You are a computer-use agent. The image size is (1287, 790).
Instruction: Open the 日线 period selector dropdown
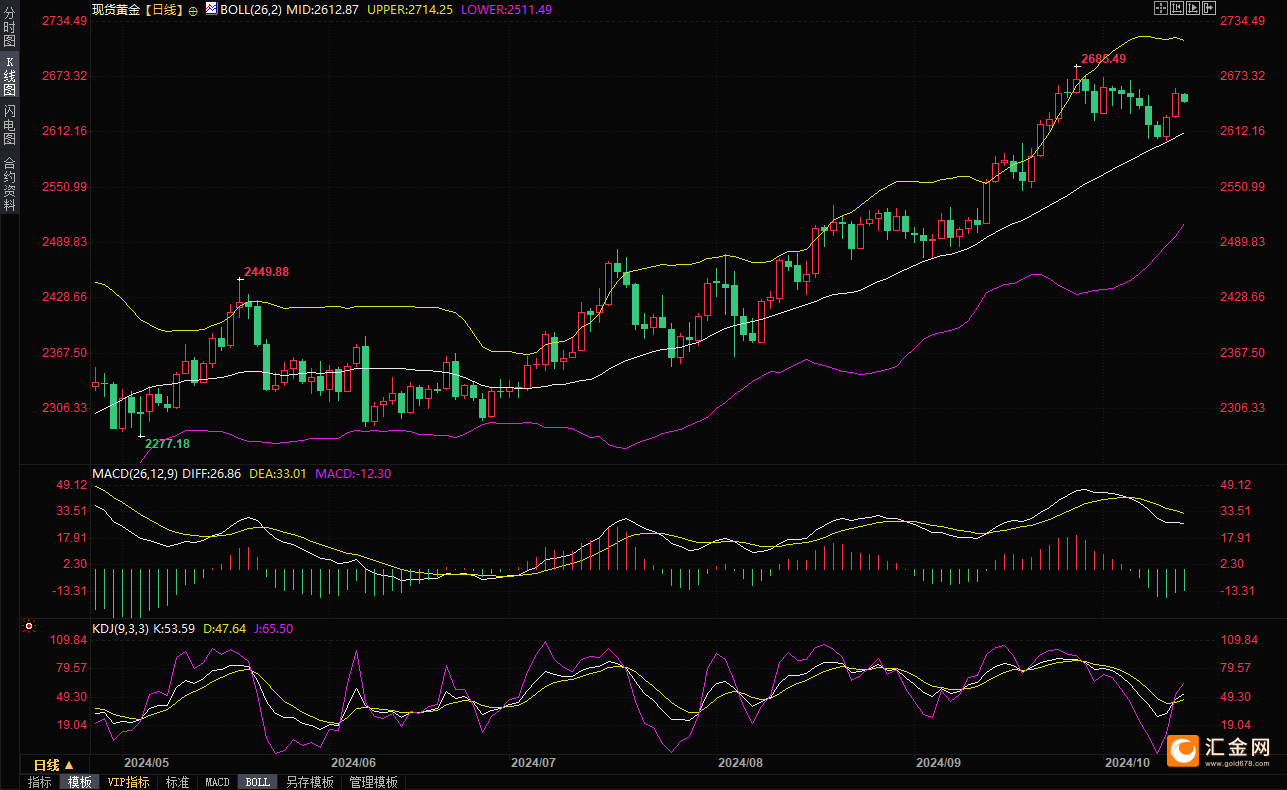tap(55, 765)
